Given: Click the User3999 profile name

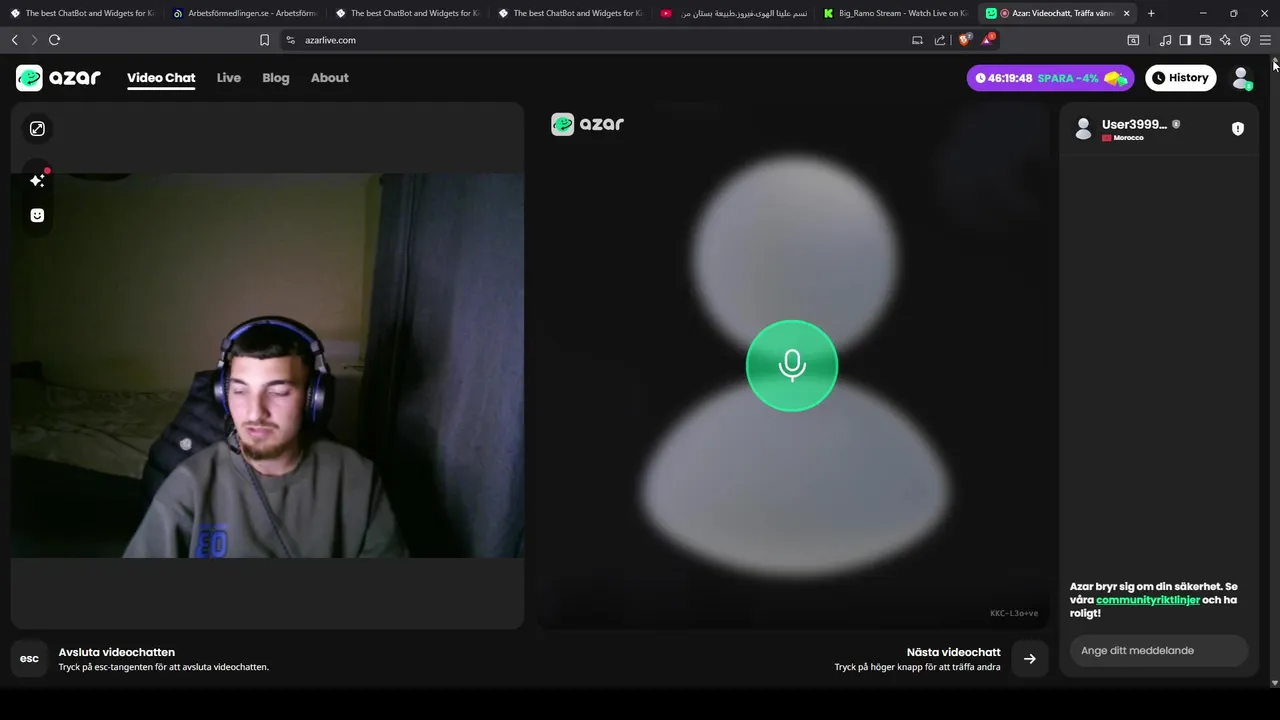Looking at the screenshot, I should tap(1134, 124).
